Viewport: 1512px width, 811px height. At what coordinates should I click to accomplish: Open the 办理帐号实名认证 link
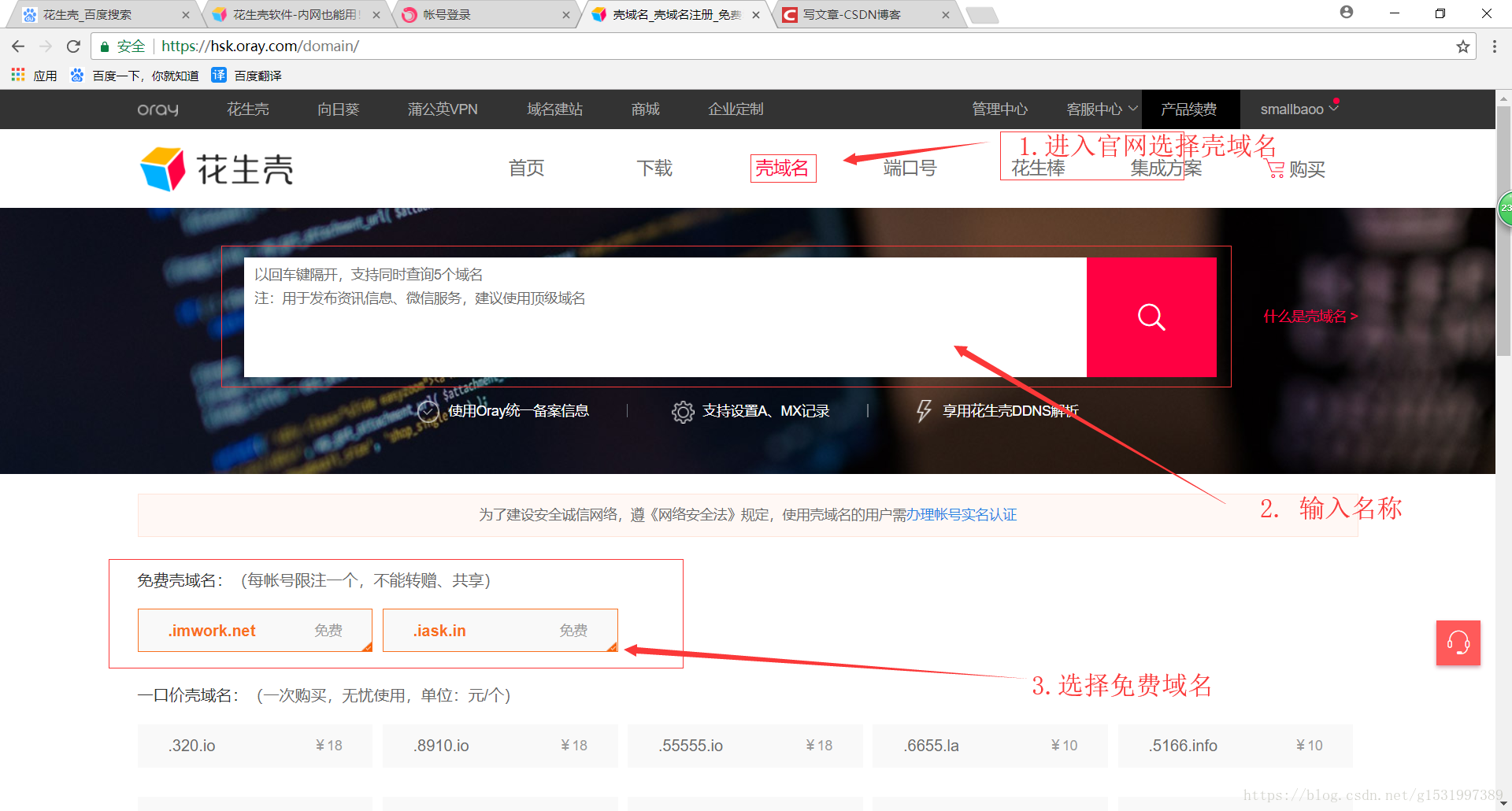pos(962,515)
